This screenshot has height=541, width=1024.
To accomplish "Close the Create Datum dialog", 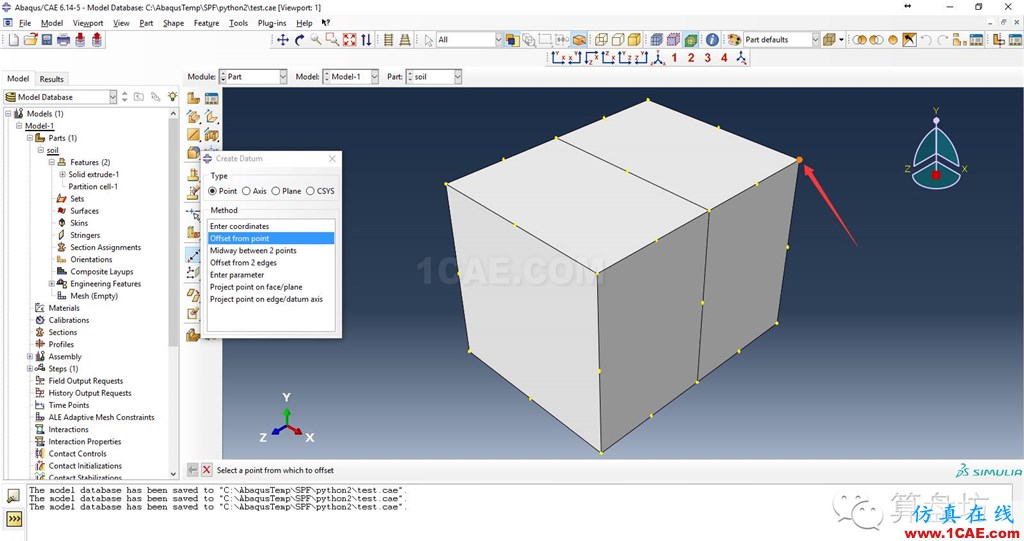I will [332, 159].
